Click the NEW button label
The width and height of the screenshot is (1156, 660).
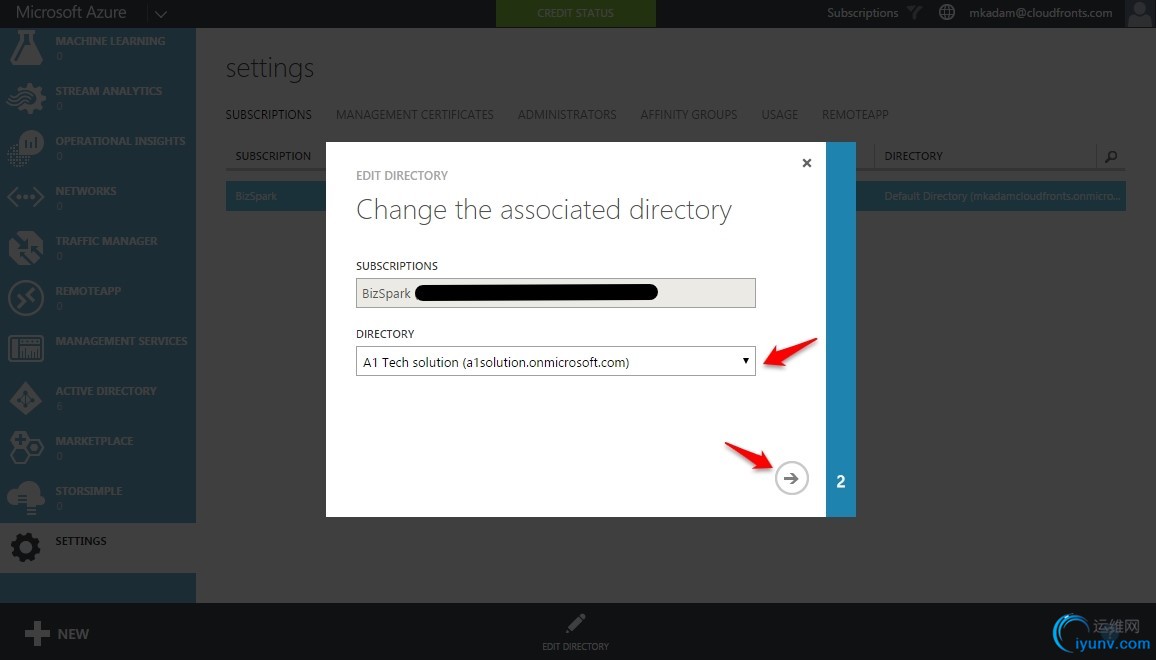click(73, 634)
